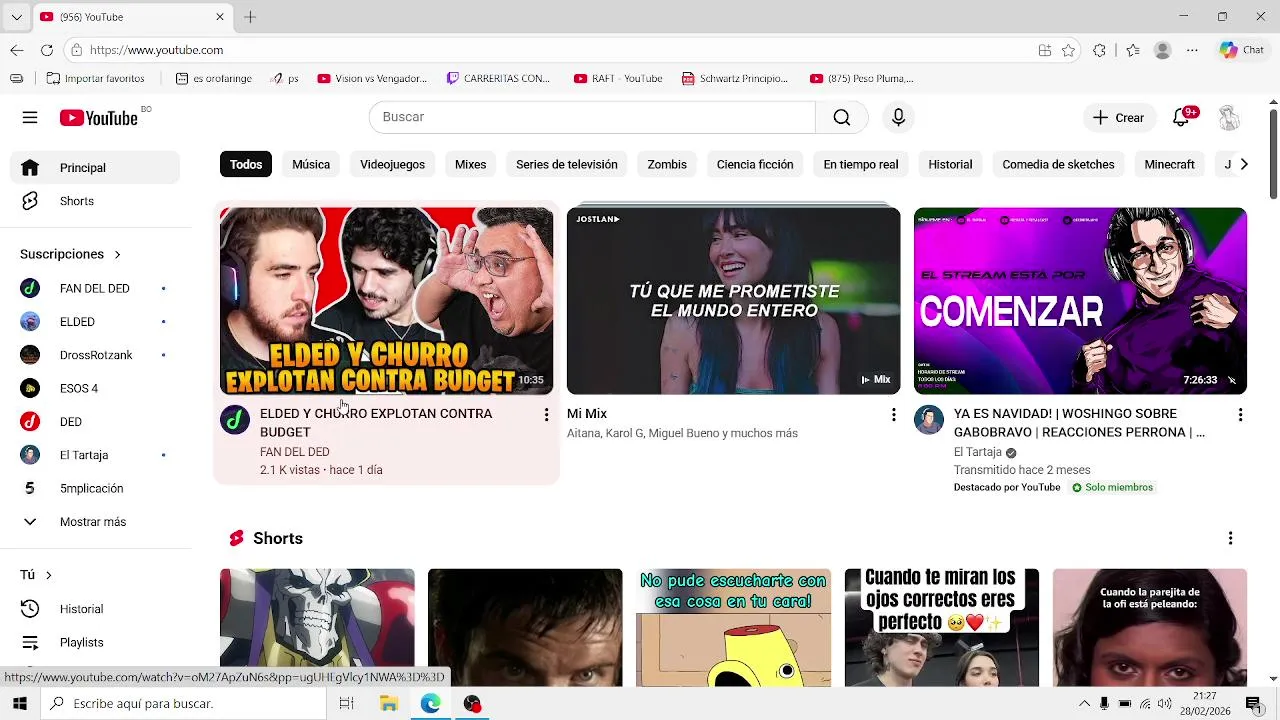
Task: Select the Música filter chip
Action: (311, 164)
